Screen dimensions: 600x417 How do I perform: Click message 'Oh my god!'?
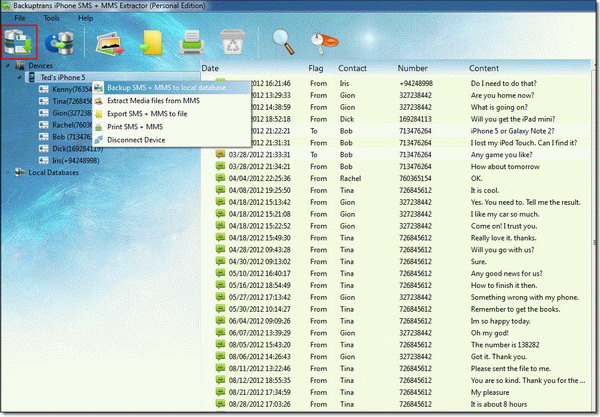pos(489,332)
